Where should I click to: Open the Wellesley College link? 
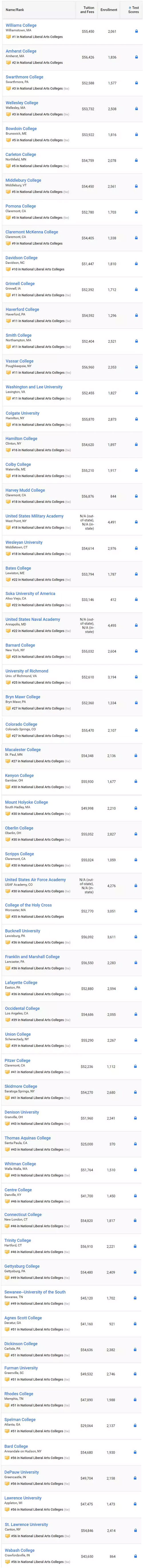click(22, 103)
